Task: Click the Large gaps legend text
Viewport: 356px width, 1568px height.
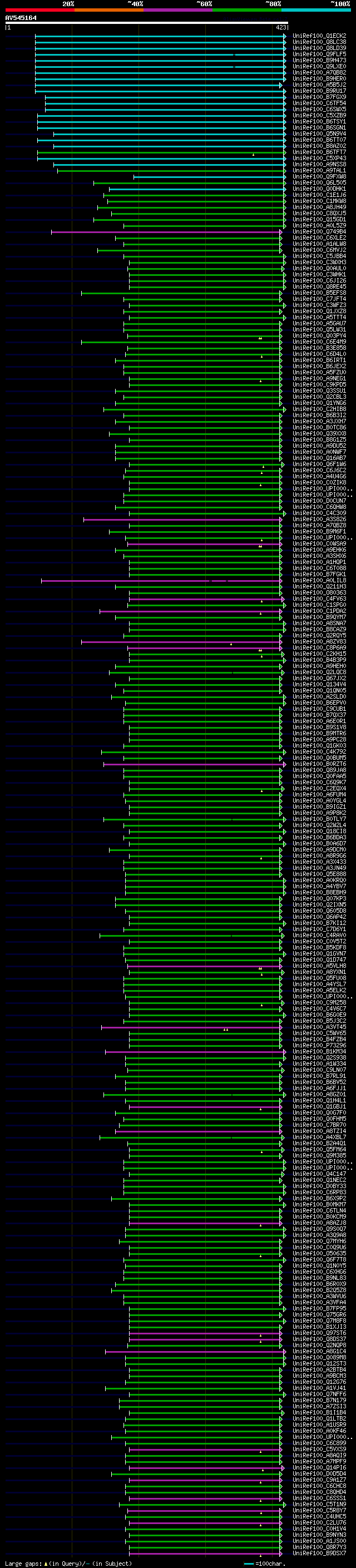Action: (x=24, y=1563)
